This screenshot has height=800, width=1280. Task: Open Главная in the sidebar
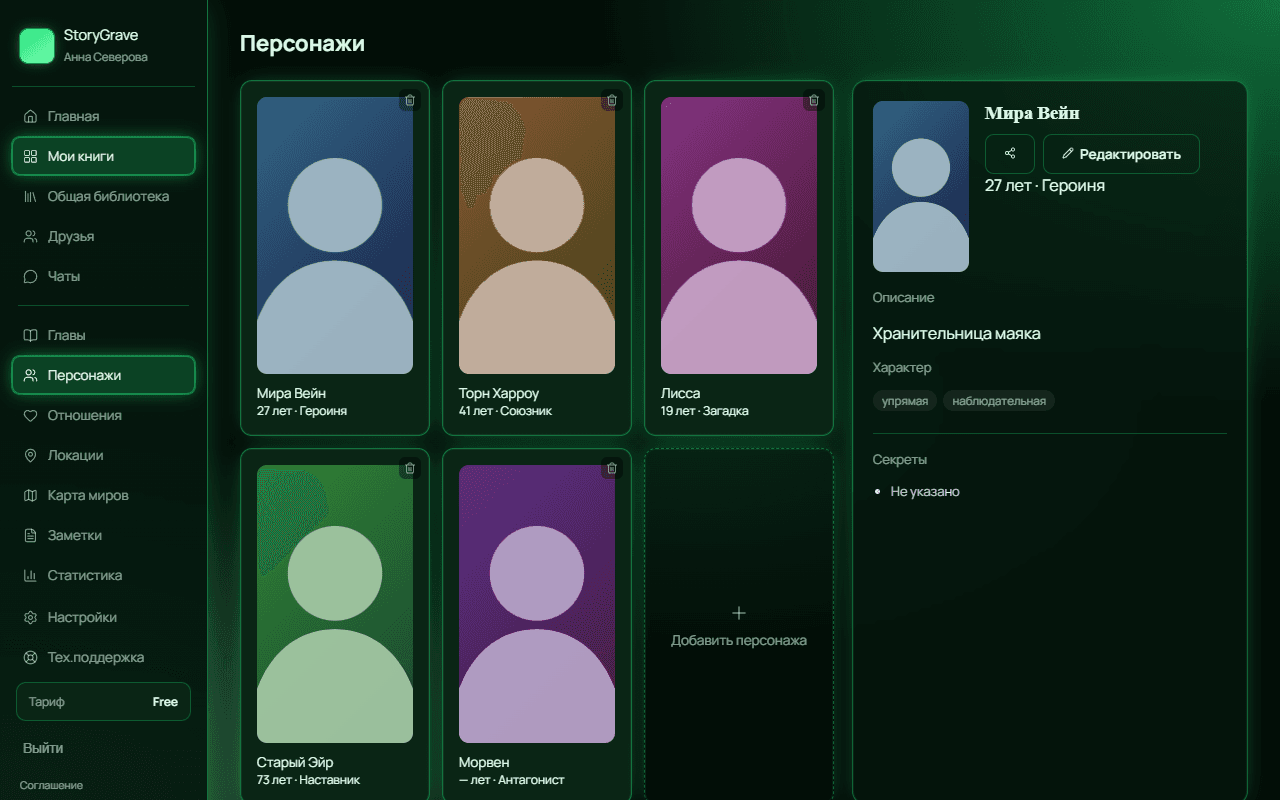coord(103,116)
